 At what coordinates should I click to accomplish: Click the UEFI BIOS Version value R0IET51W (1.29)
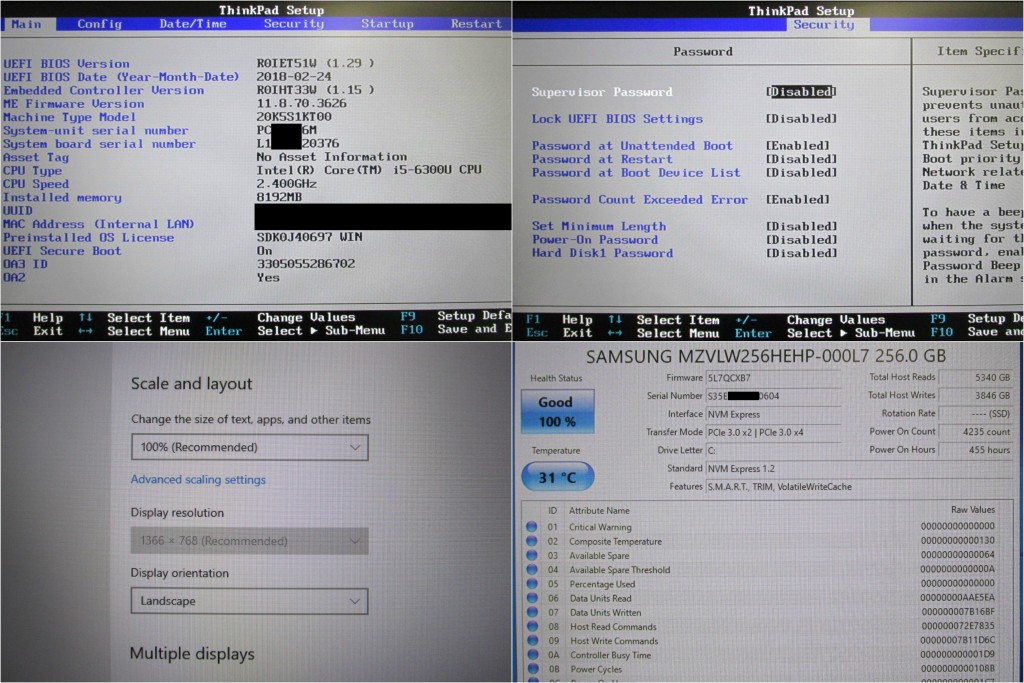[315, 63]
